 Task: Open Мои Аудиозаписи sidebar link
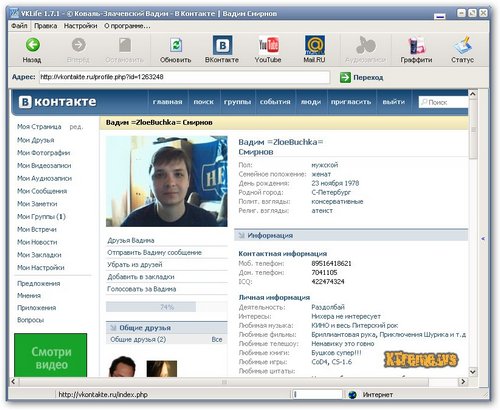click(x=44, y=178)
